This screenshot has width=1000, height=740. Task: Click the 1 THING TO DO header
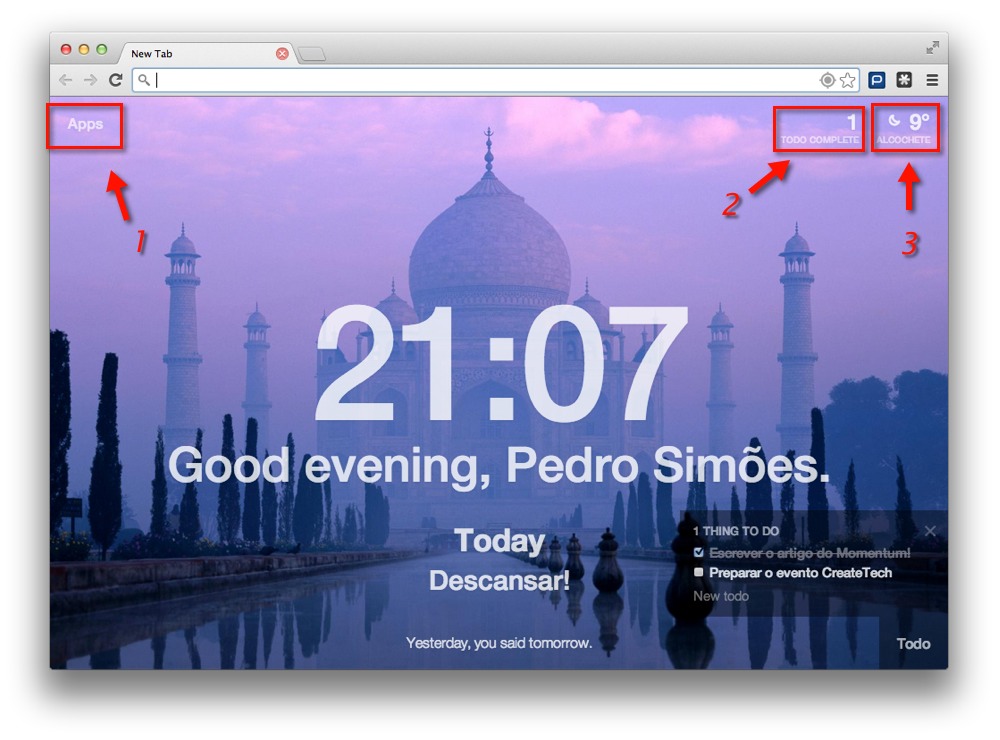[x=736, y=531]
